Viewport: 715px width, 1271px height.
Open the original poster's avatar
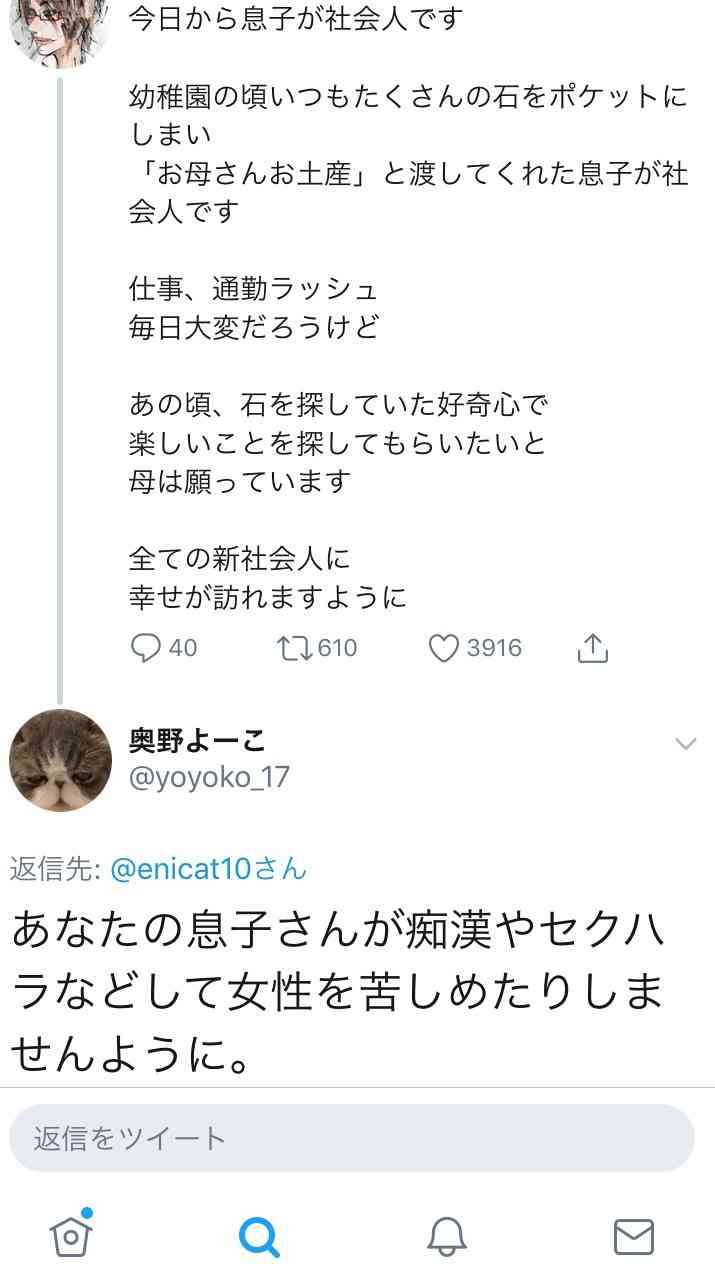tap(60, 20)
